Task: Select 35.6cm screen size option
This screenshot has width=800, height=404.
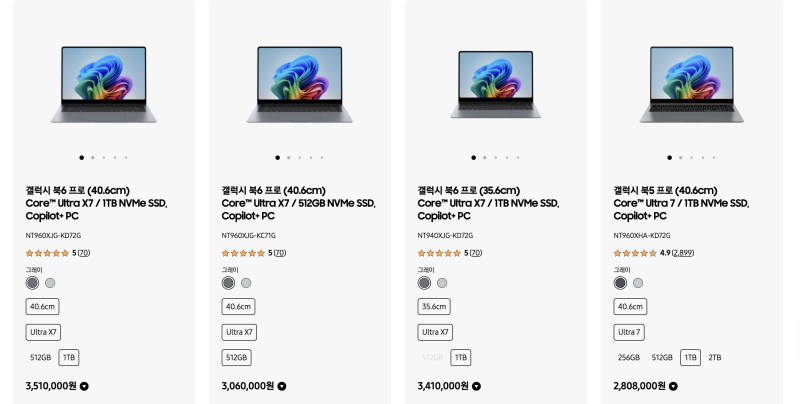Action: 434,307
